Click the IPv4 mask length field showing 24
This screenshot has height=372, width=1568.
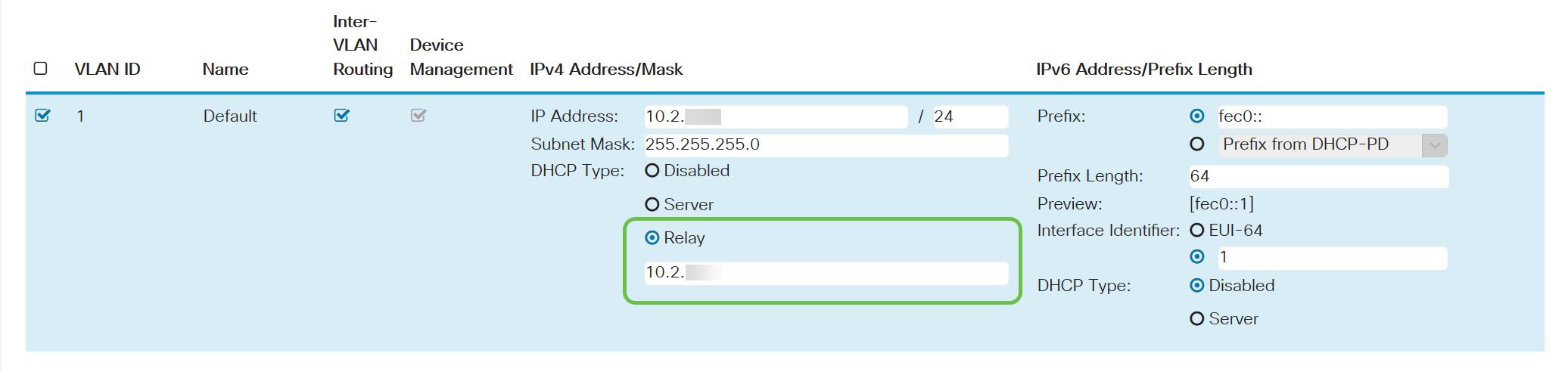pos(970,116)
